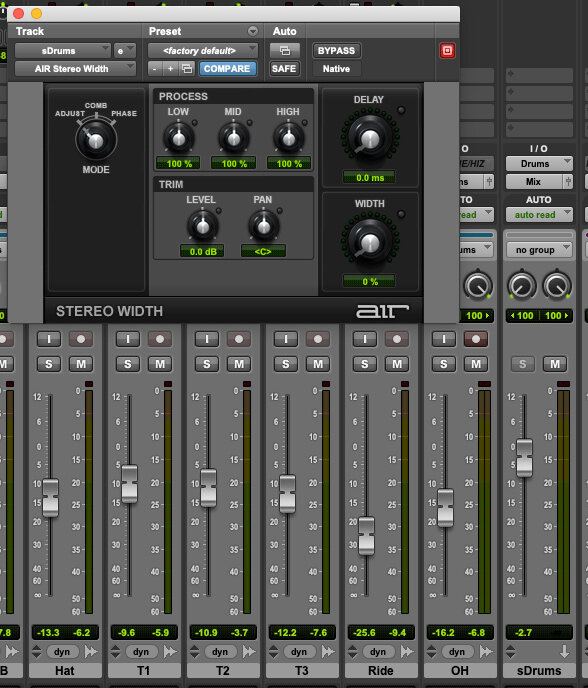Click the Mix output path button
The width and height of the screenshot is (588, 688).
[534, 182]
